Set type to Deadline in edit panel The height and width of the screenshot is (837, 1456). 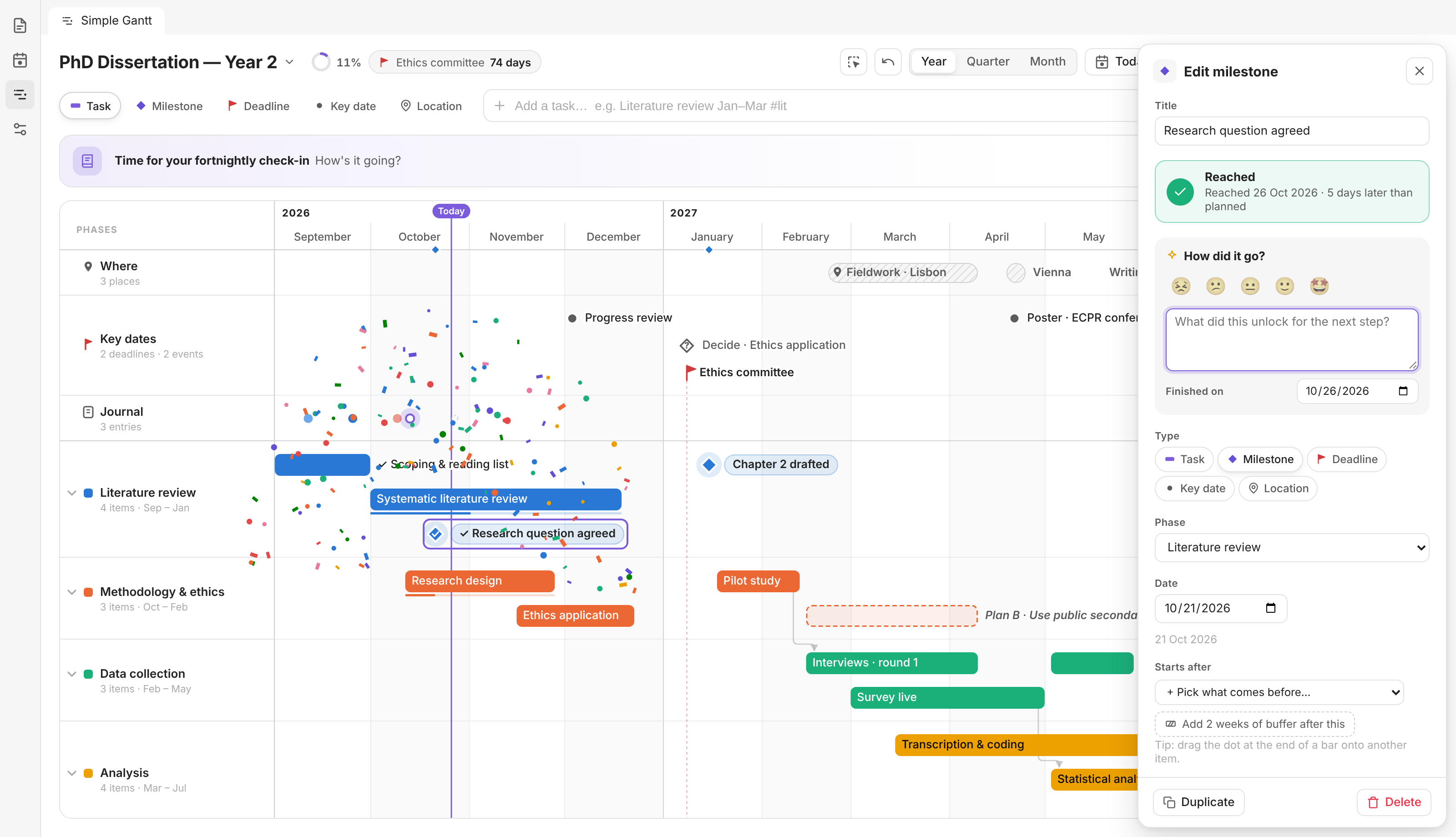pyautogui.click(x=1346, y=459)
